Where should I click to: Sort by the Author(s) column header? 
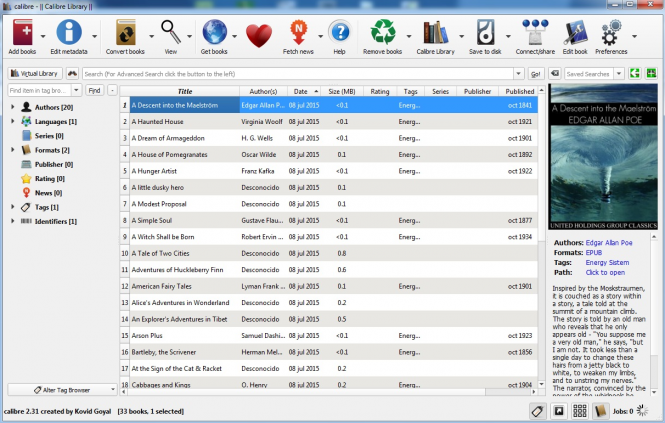pyautogui.click(x=263, y=91)
